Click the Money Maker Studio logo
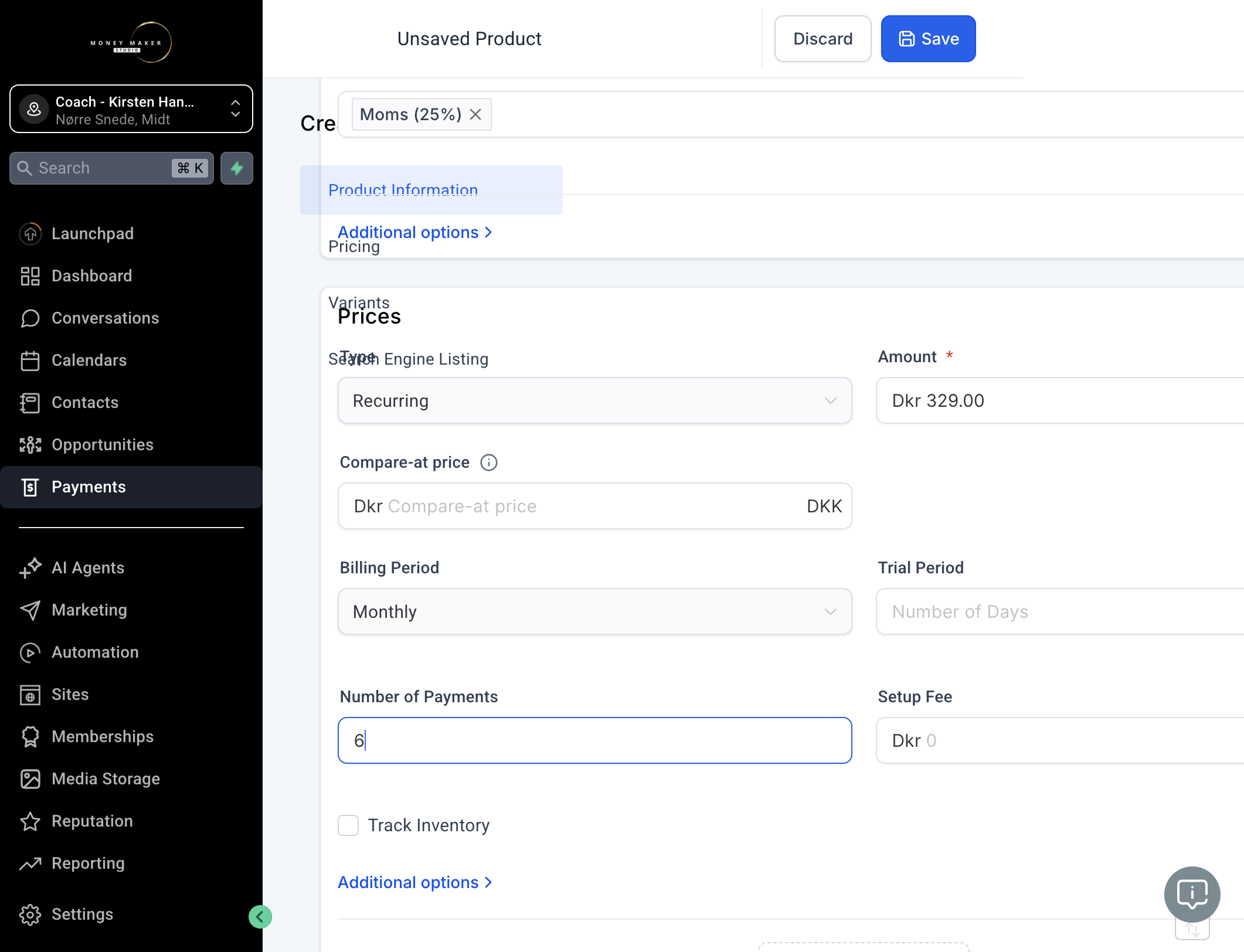This screenshot has height=952, width=1244. 131,42
